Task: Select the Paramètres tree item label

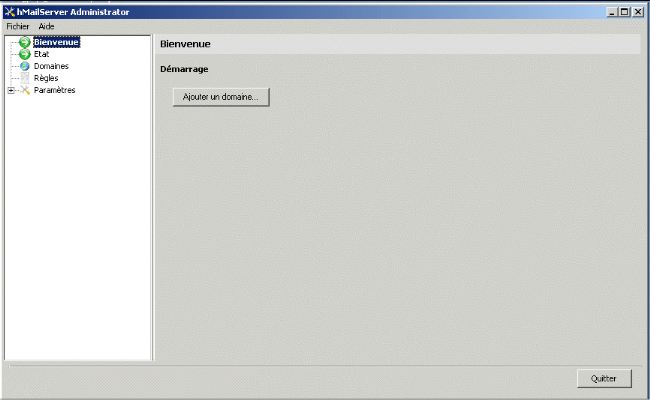Action: point(54,90)
